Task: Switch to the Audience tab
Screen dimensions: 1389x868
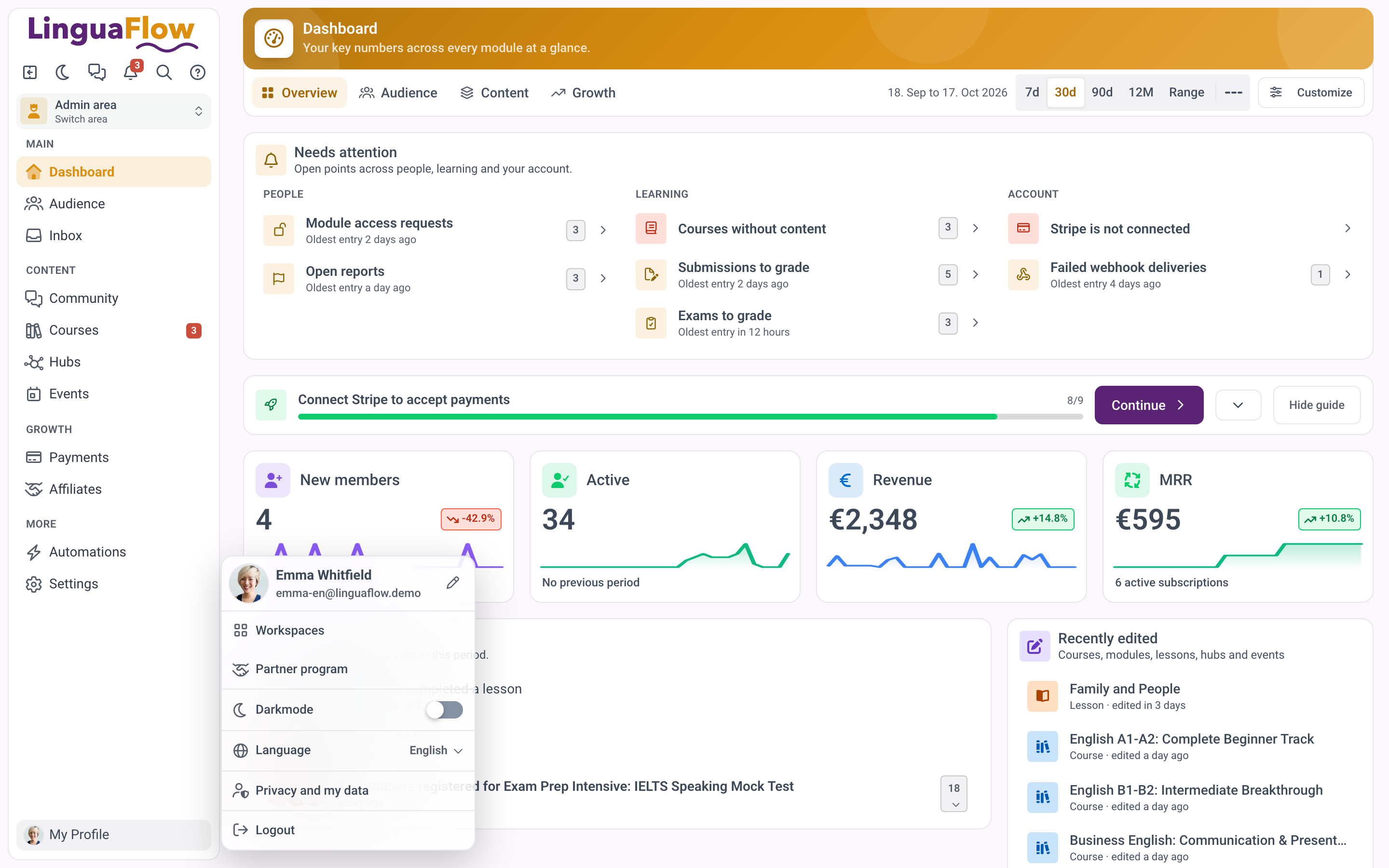Action: (398, 93)
